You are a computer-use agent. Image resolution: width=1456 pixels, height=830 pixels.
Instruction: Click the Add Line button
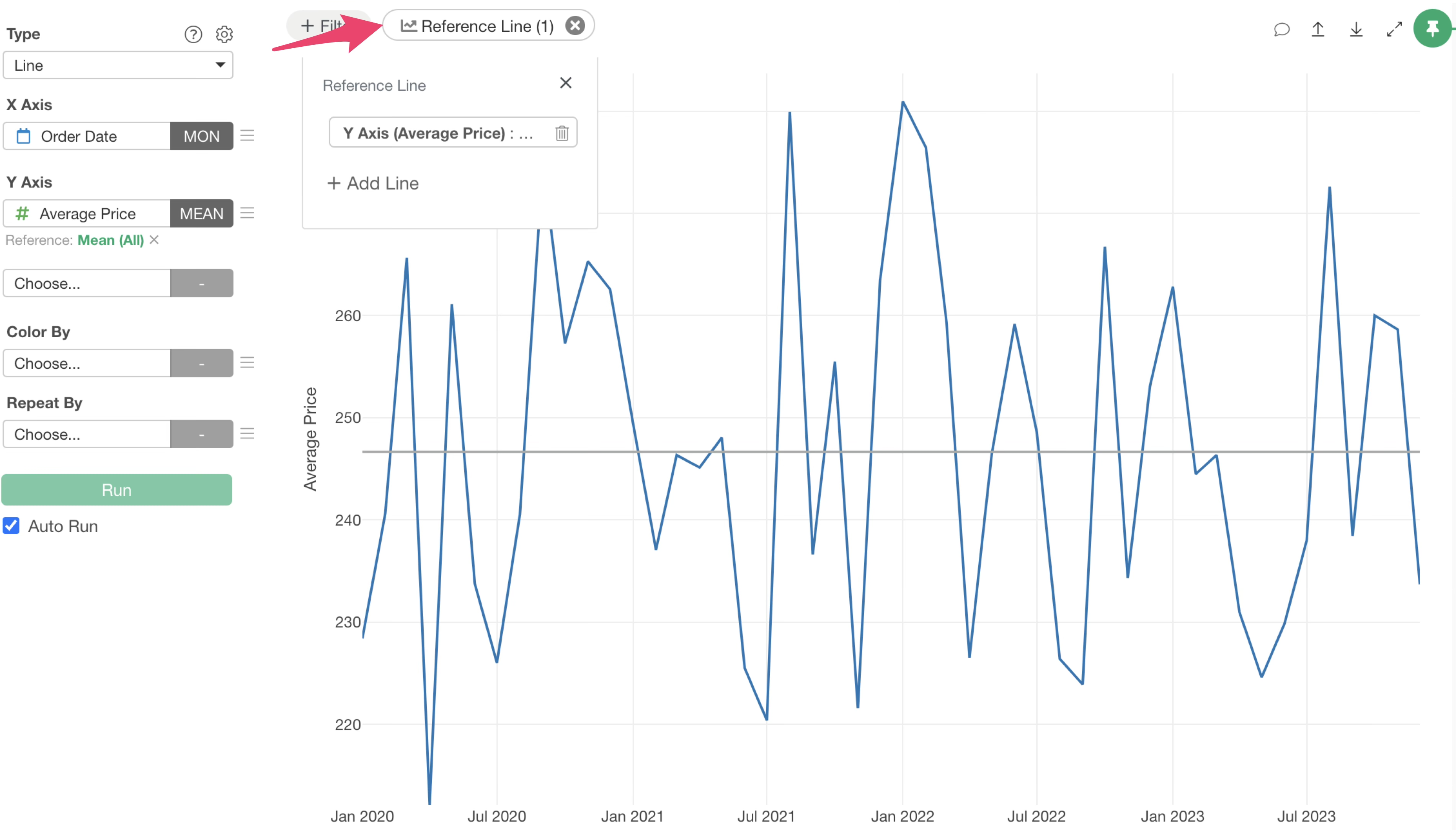pyautogui.click(x=373, y=183)
